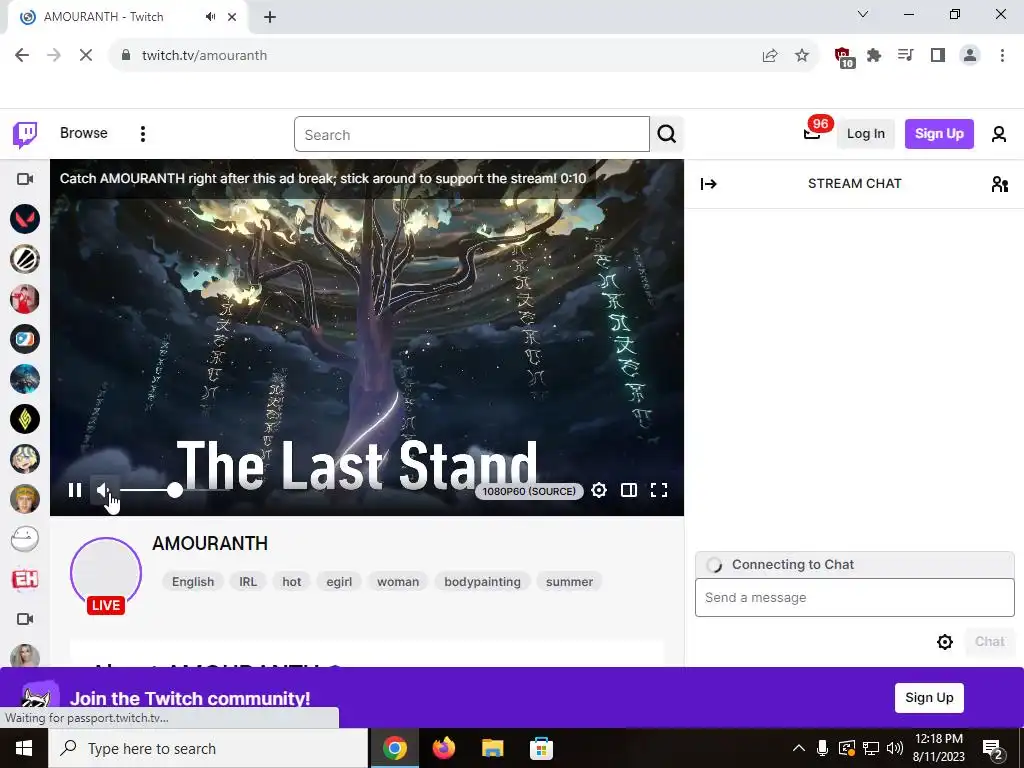The width and height of the screenshot is (1024, 768).
Task: Click the Log In button
Action: point(865,134)
